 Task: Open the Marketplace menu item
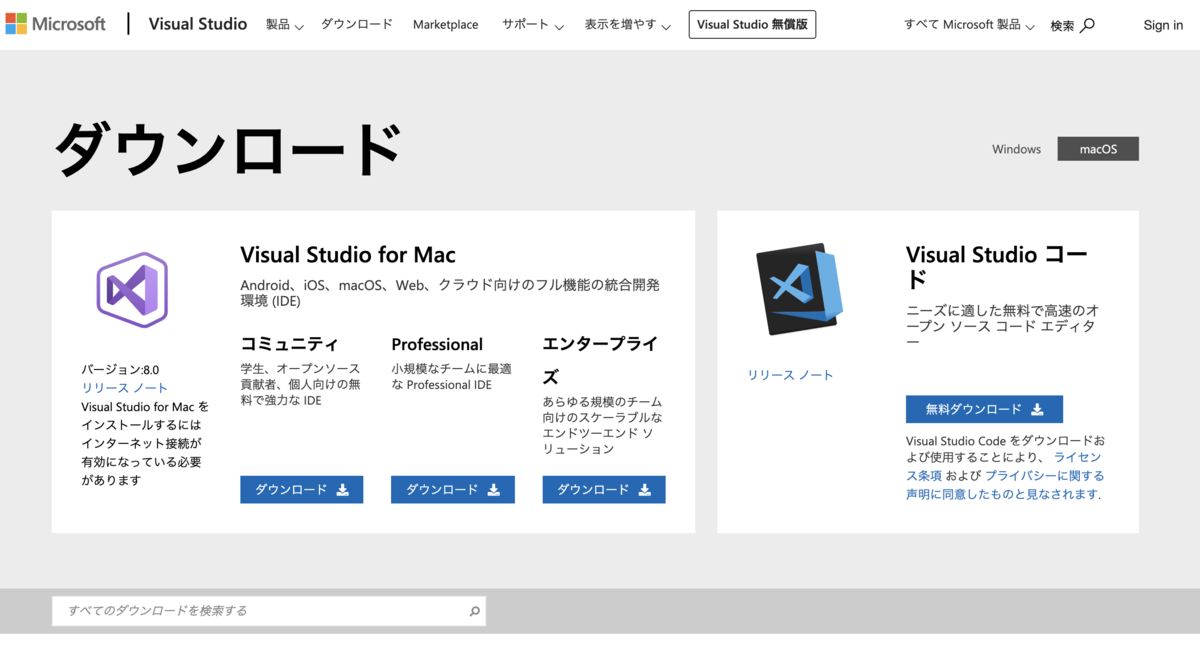446,24
